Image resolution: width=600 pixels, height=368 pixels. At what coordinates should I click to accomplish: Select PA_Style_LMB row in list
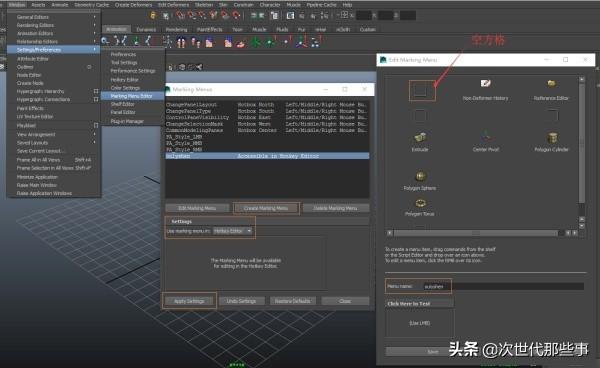click(x=267, y=137)
